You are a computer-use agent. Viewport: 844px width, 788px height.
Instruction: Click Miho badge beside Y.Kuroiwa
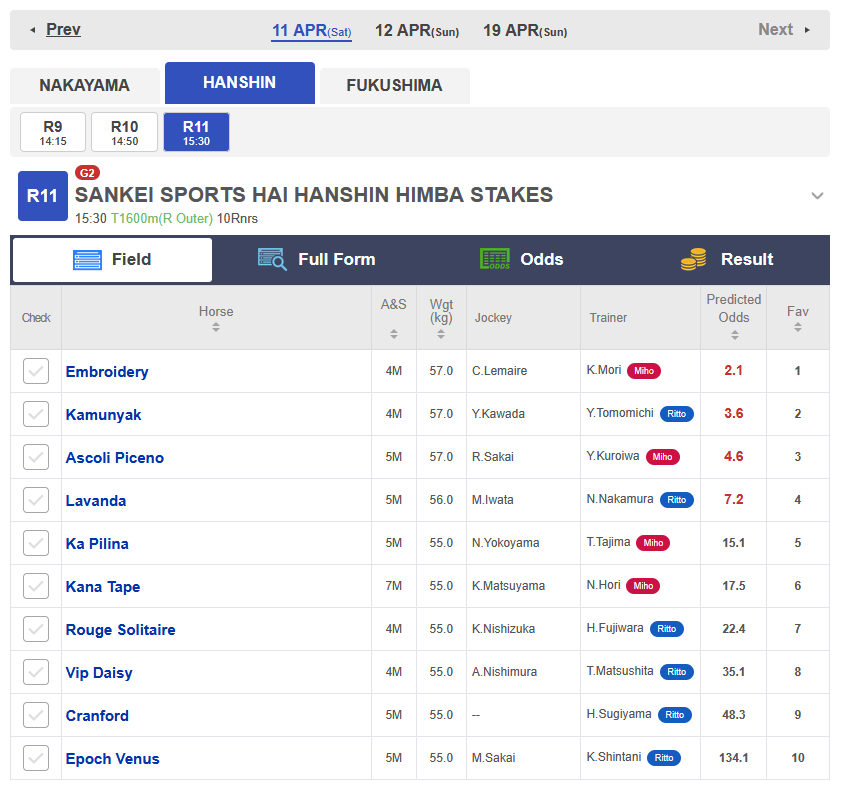(663, 457)
